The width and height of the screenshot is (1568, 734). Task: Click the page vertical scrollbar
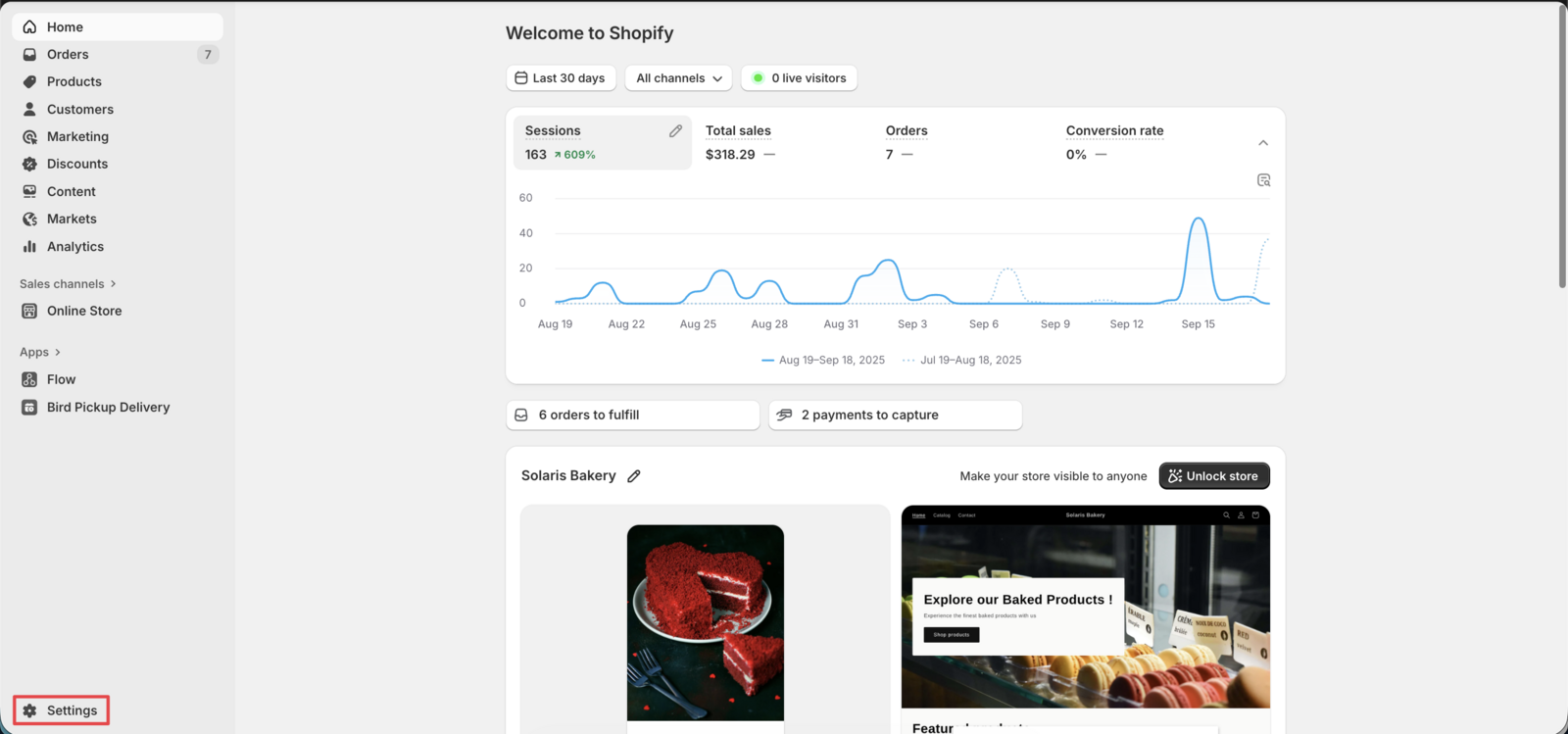pyautogui.click(x=1562, y=147)
